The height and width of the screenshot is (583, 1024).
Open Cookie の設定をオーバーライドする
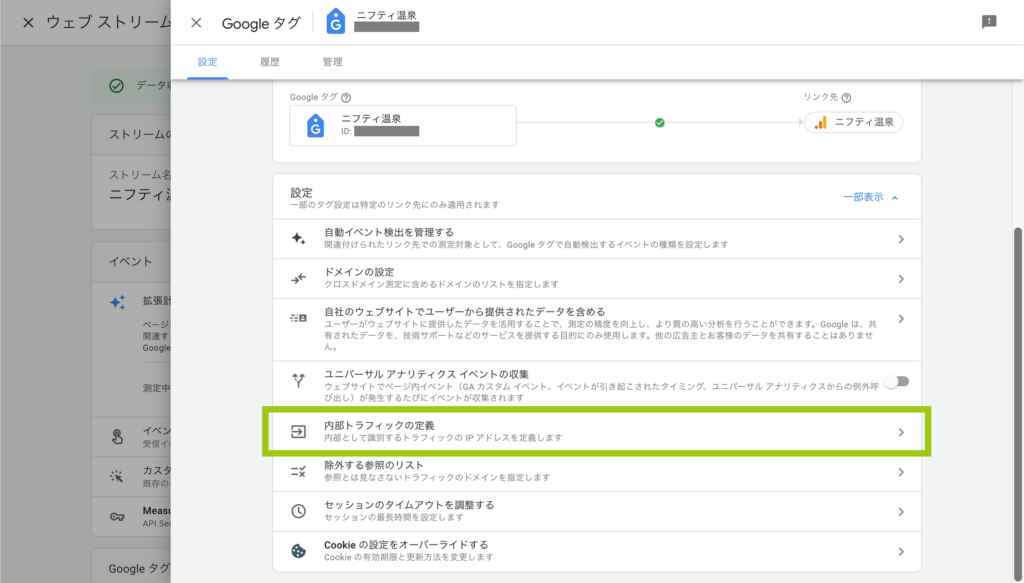(597, 551)
